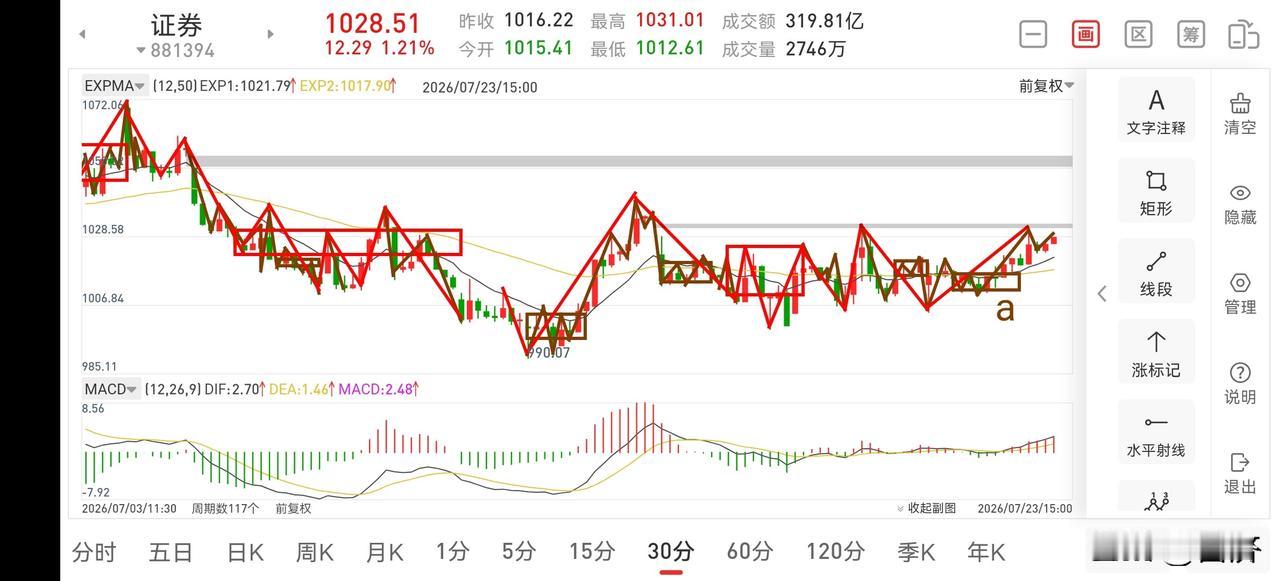The height and width of the screenshot is (581, 1278).
Task: Tap the 2026/07/23/15:00 date label at top
Action: [480, 87]
